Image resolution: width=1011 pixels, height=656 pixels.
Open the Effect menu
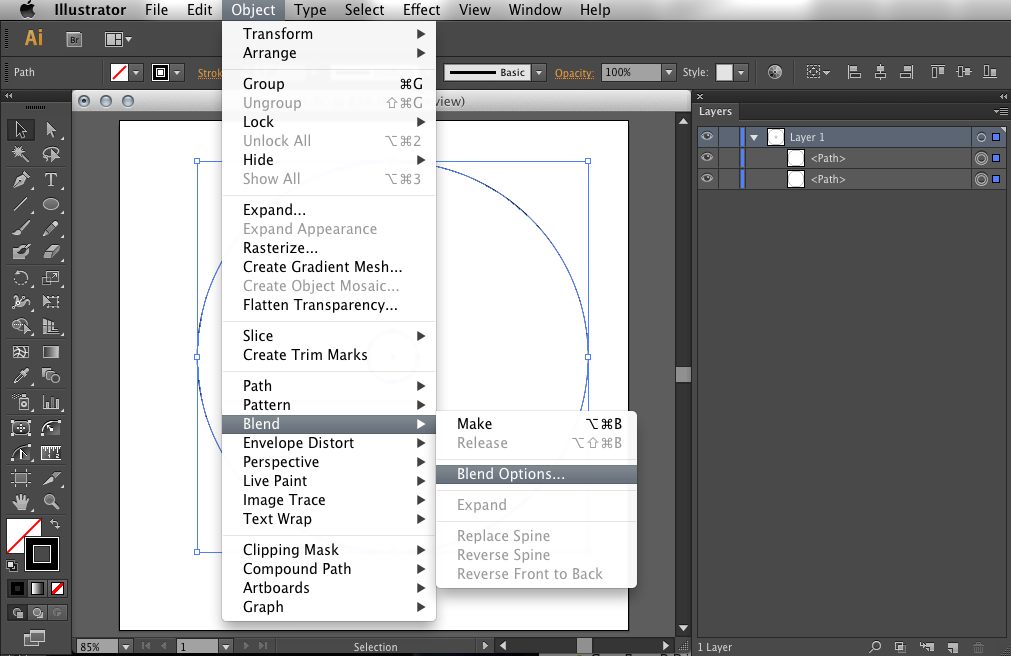(421, 10)
